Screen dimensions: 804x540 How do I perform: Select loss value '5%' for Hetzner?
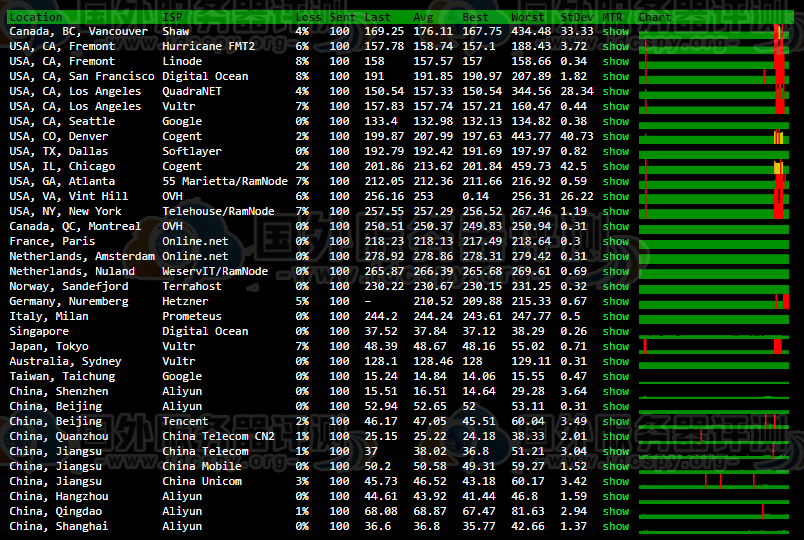coord(302,301)
